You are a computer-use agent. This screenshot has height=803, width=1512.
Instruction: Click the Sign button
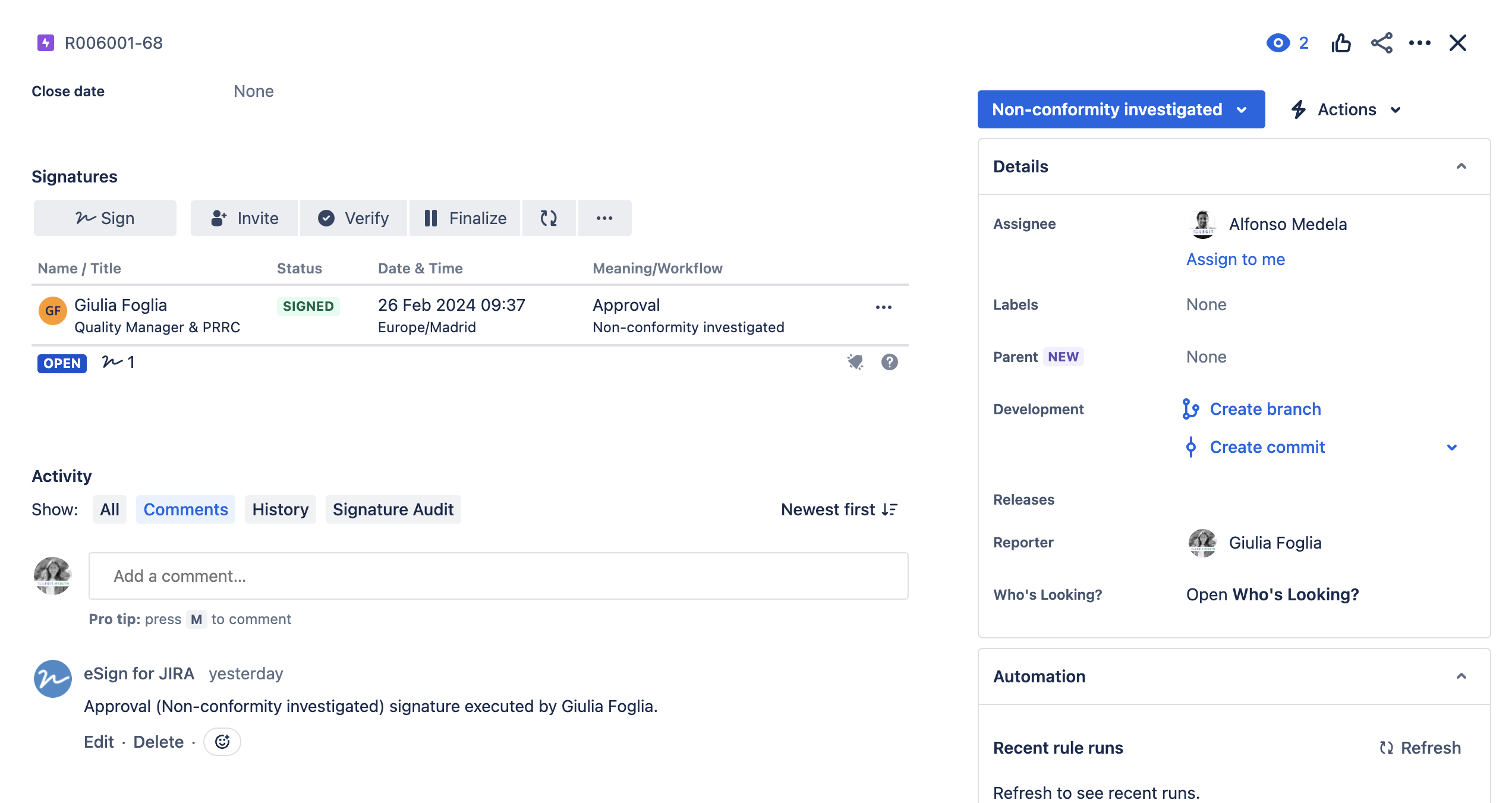pos(105,218)
